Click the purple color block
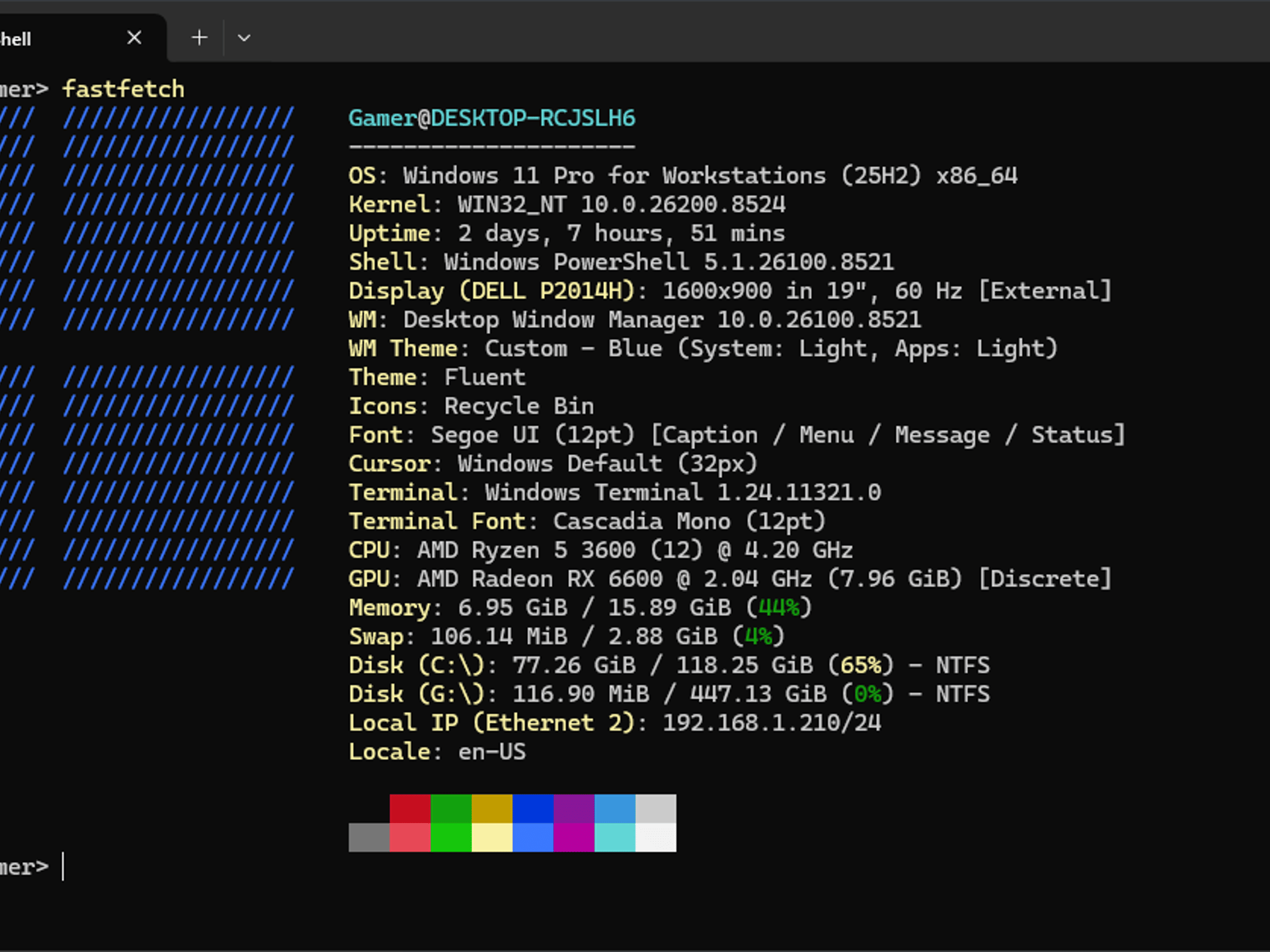The width and height of the screenshot is (1270, 952). click(x=574, y=809)
